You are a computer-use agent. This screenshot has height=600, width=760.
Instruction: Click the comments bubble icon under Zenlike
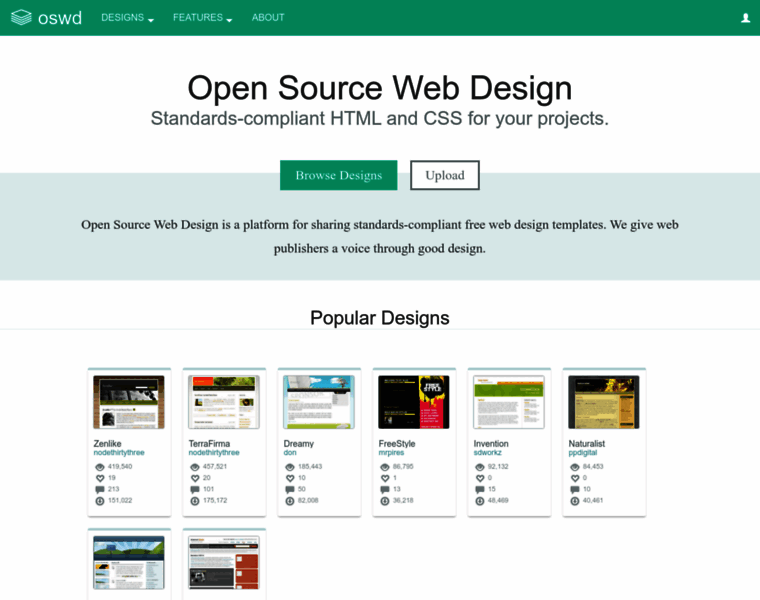[99, 489]
